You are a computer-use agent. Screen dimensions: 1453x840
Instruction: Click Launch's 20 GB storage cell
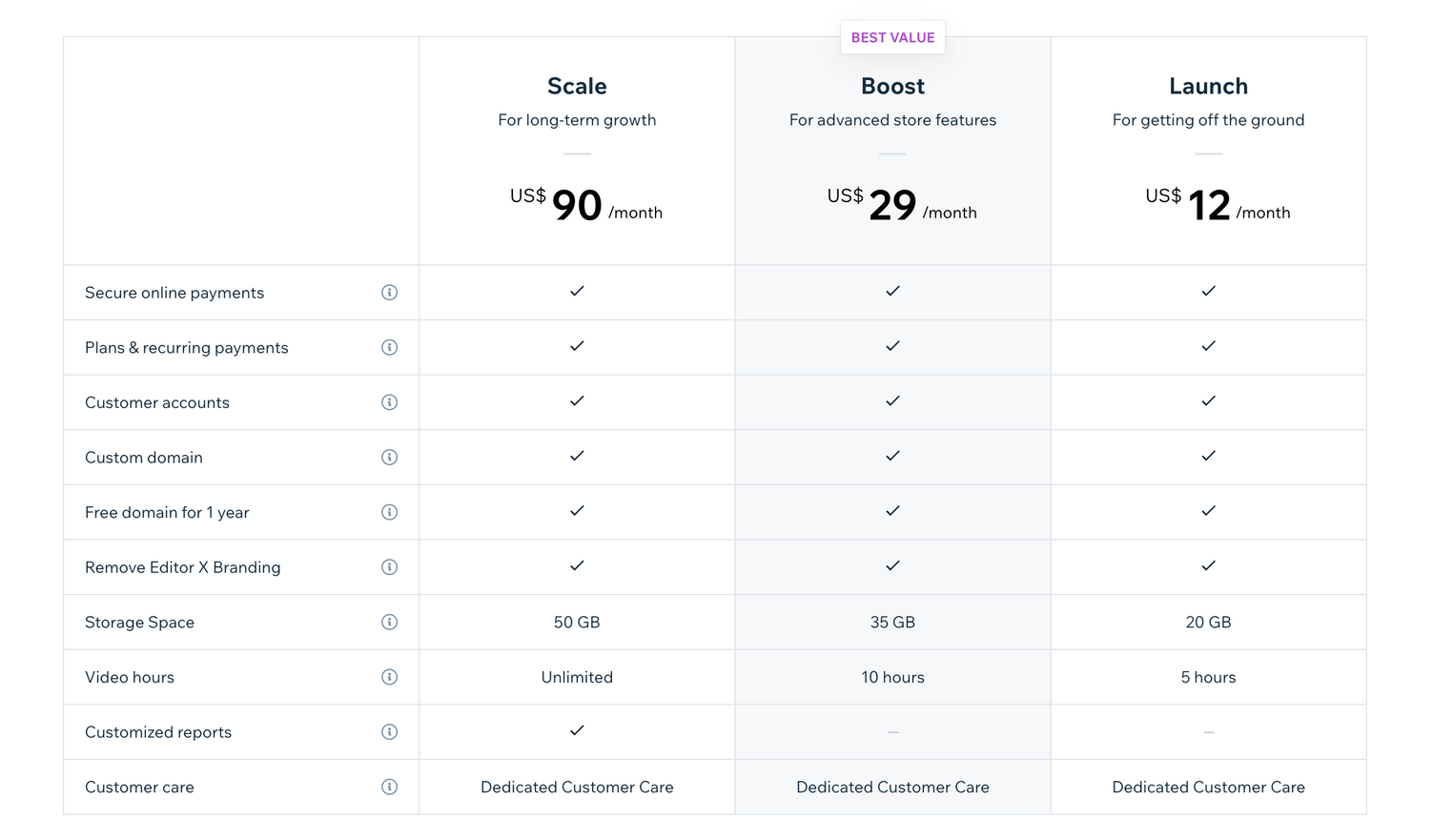[1208, 622]
